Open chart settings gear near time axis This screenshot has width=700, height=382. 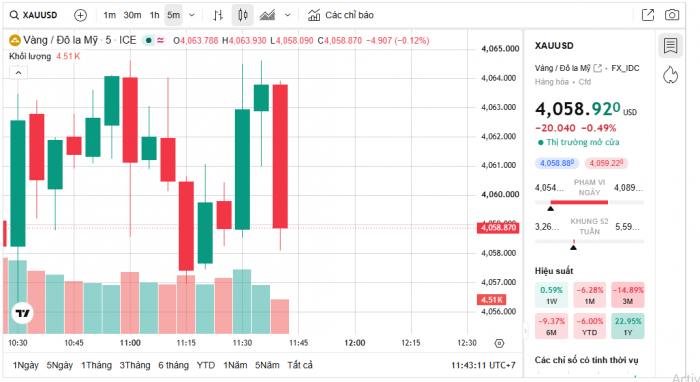click(500, 343)
